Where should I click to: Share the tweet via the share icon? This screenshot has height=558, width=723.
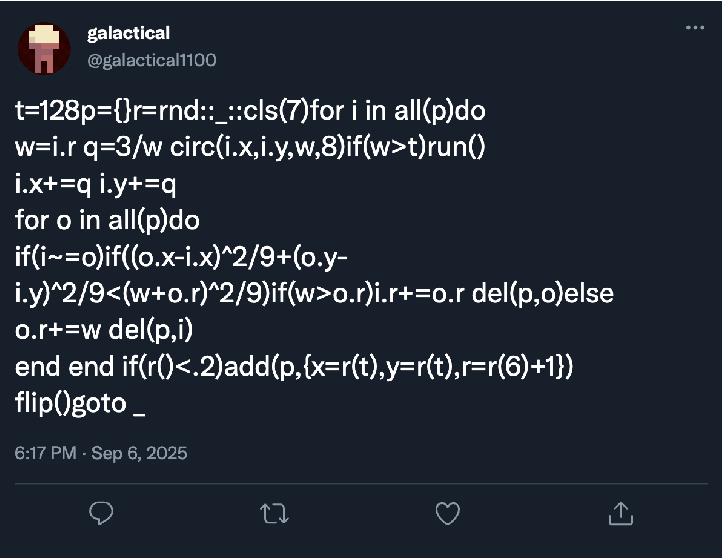620,513
